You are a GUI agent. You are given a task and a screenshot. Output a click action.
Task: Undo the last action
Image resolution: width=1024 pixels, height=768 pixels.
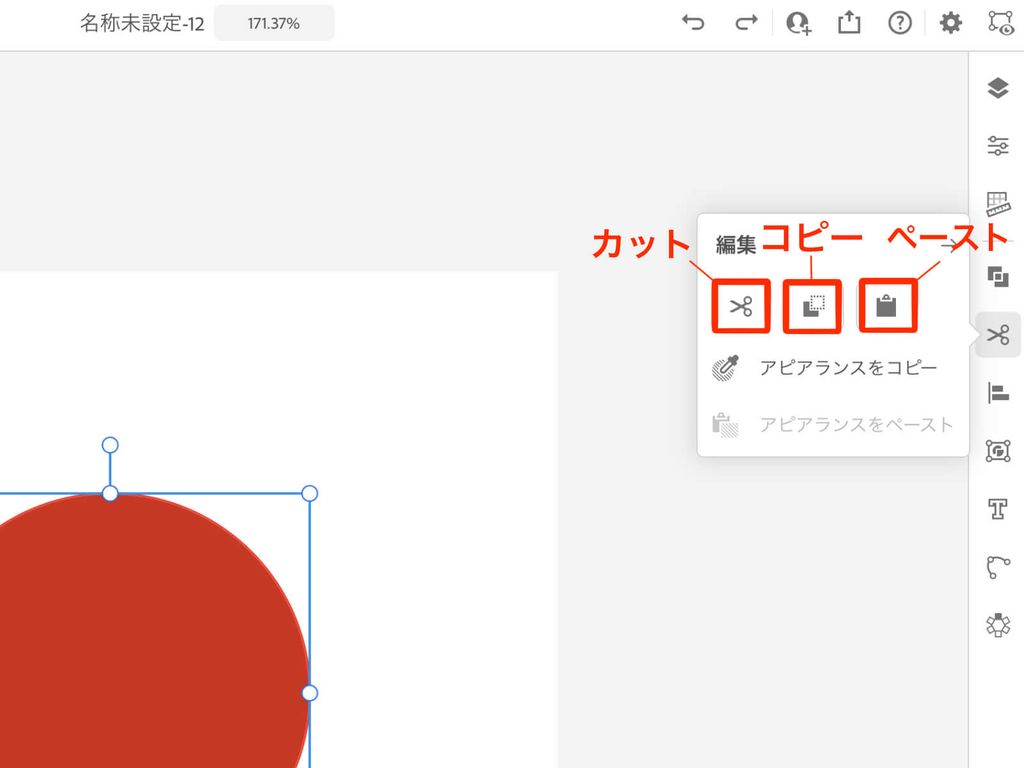tap(693, 23)
